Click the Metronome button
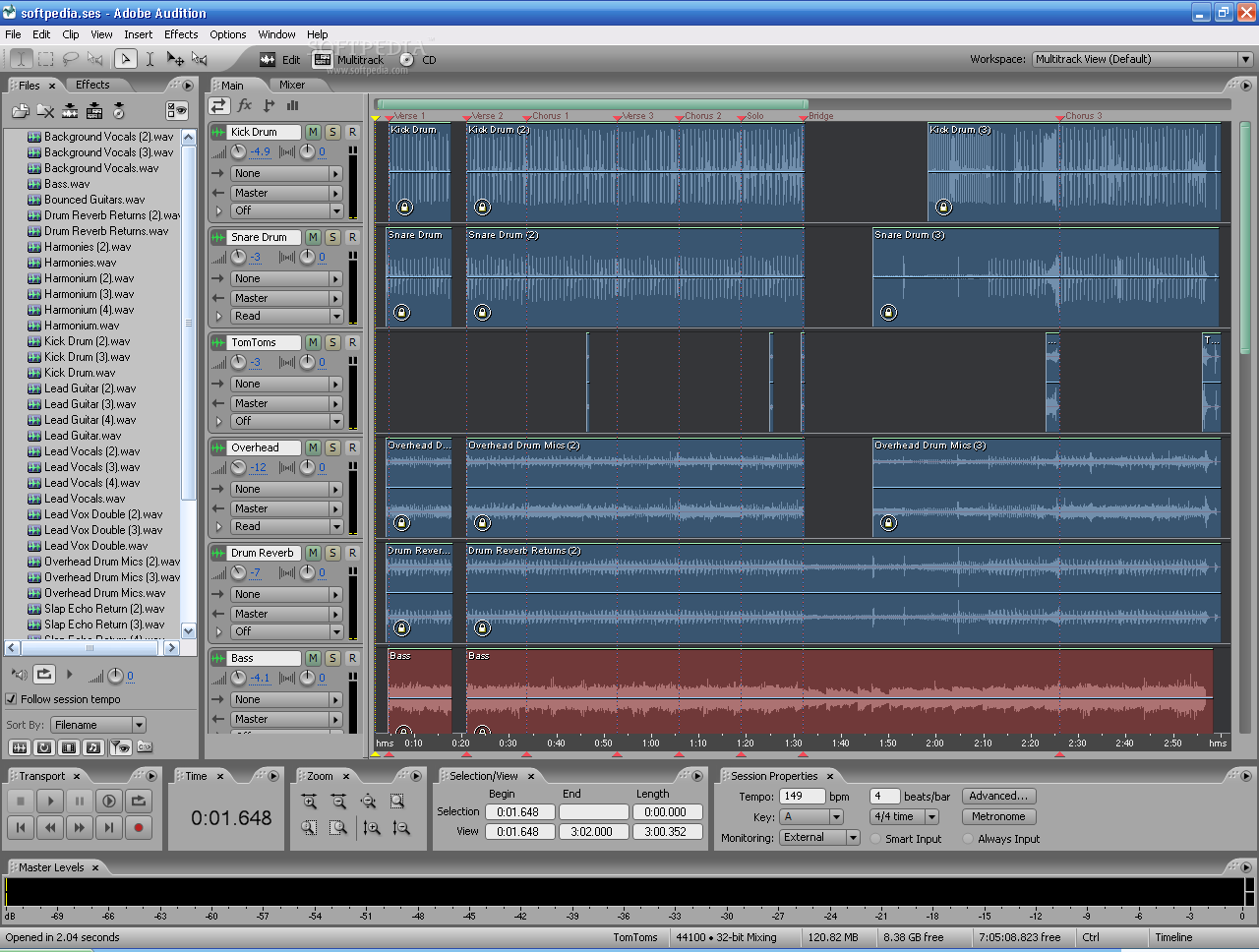The width and height of the screenshot is (1259, 952). click(x=998, y=817)
